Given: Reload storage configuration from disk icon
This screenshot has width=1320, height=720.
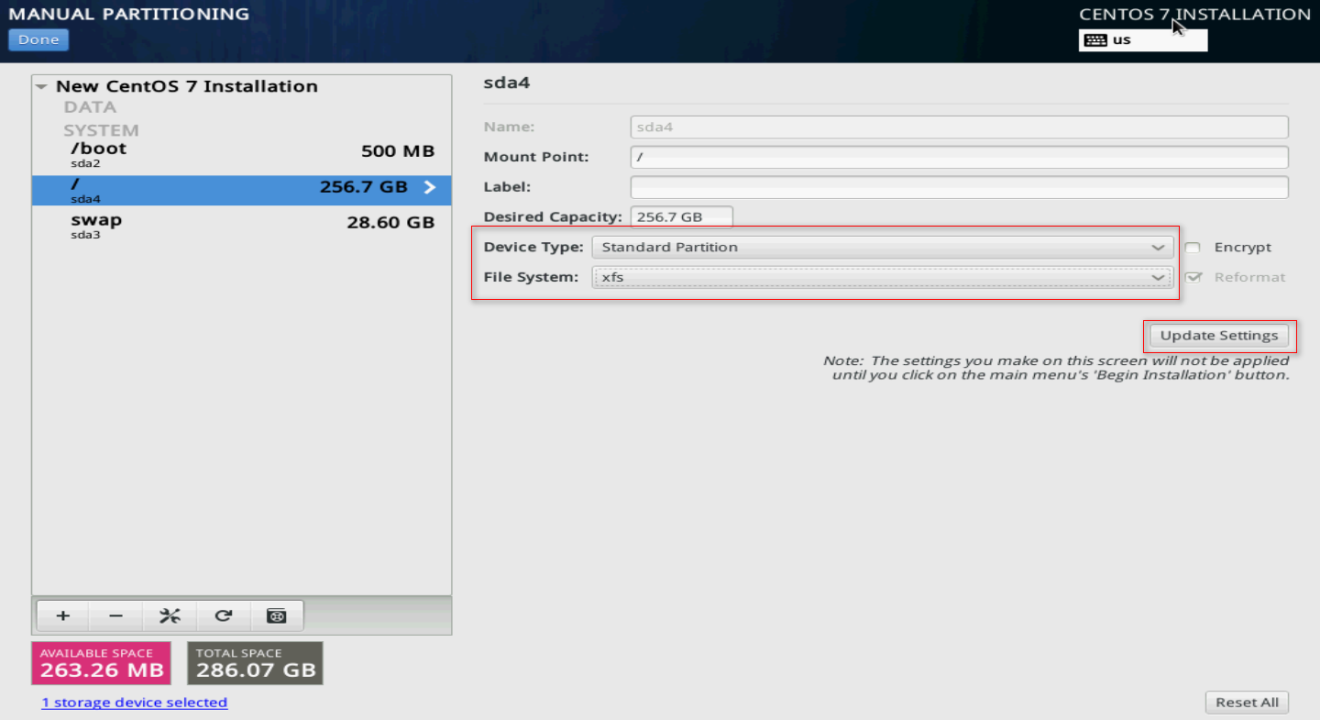Looking at the screenshot, I should (224, 616).
